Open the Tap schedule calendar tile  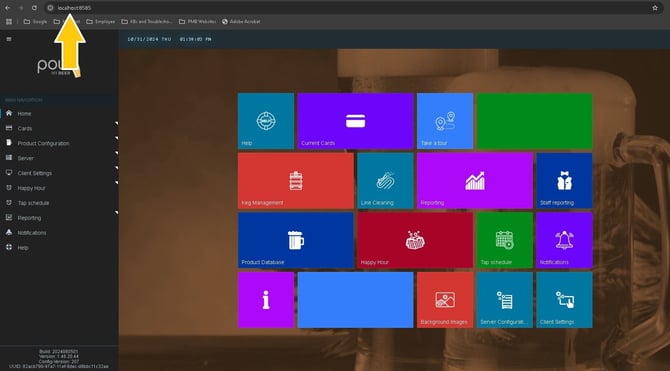(x=505, y=240)
